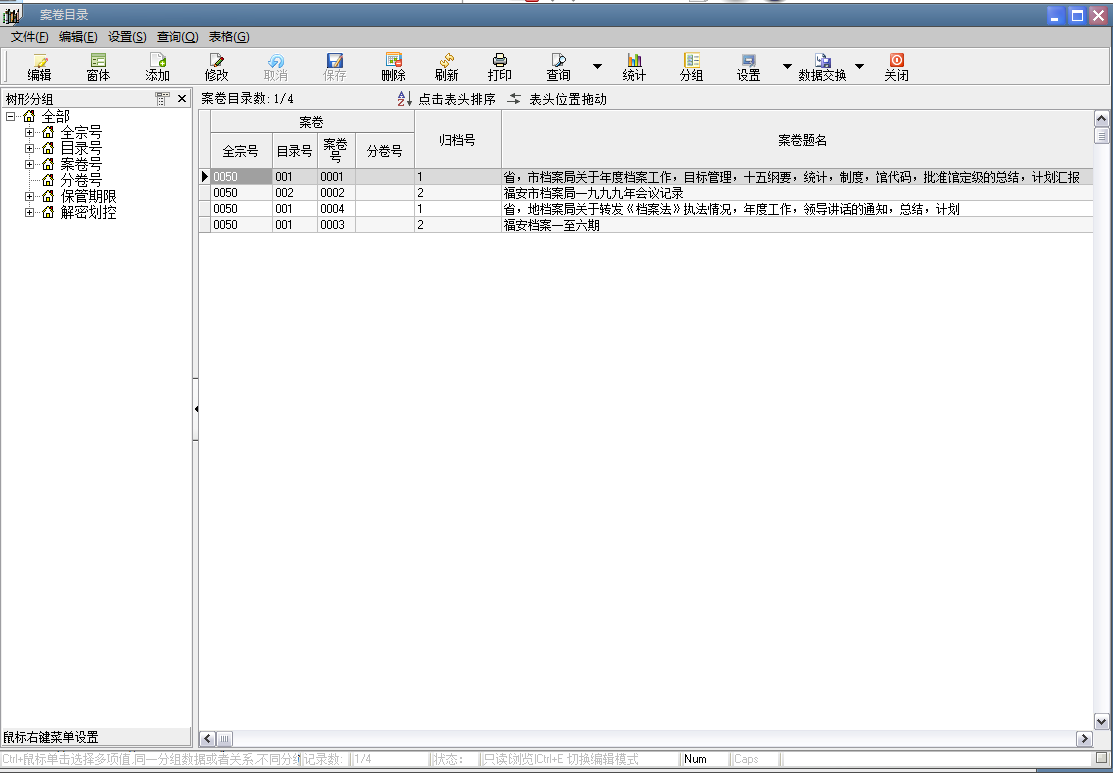1113x773 pixels.
Task: Expand the 全宗号 tree node
Action: [29, 132]
